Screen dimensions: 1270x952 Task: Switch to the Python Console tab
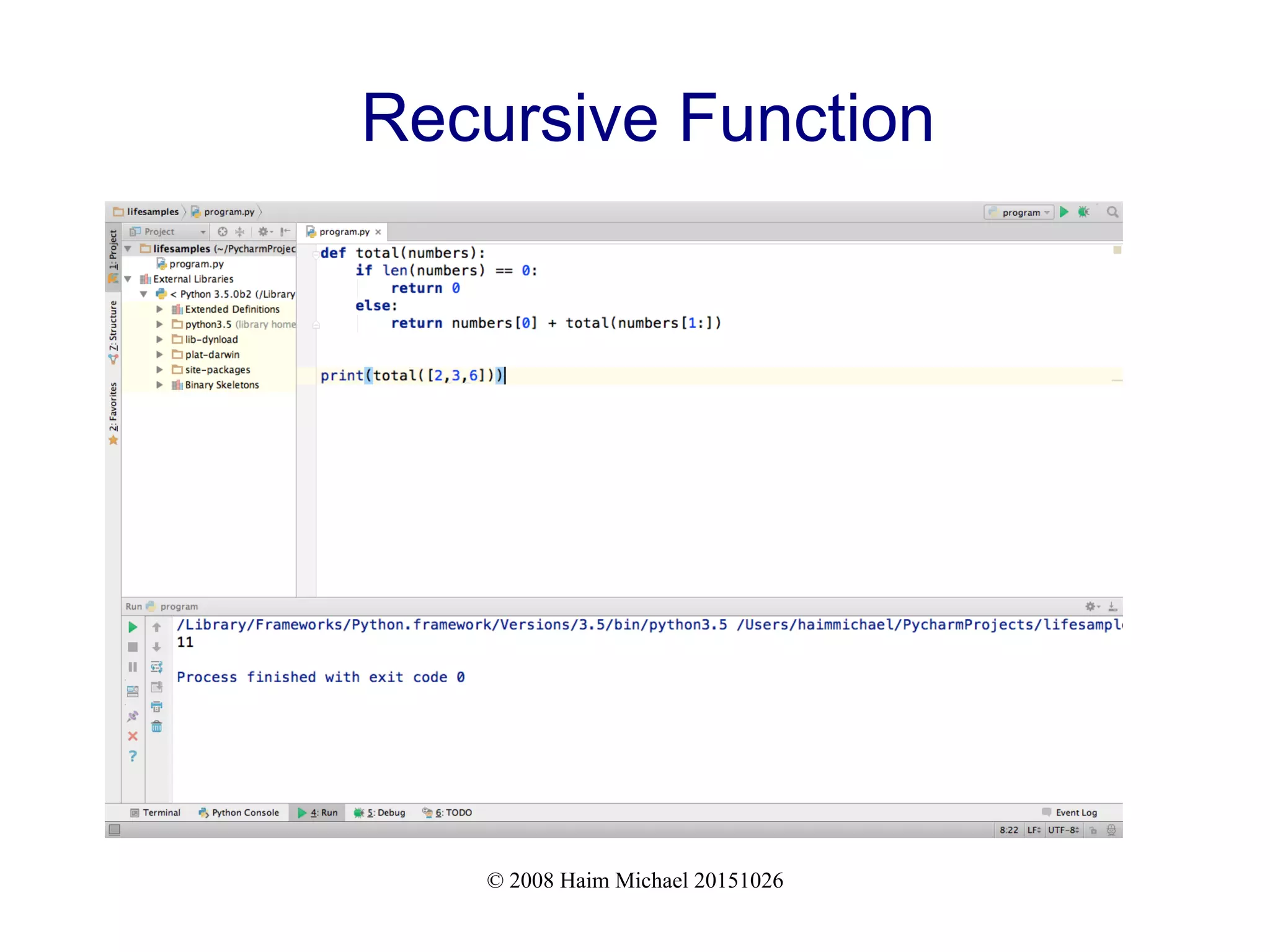[239, 812]
